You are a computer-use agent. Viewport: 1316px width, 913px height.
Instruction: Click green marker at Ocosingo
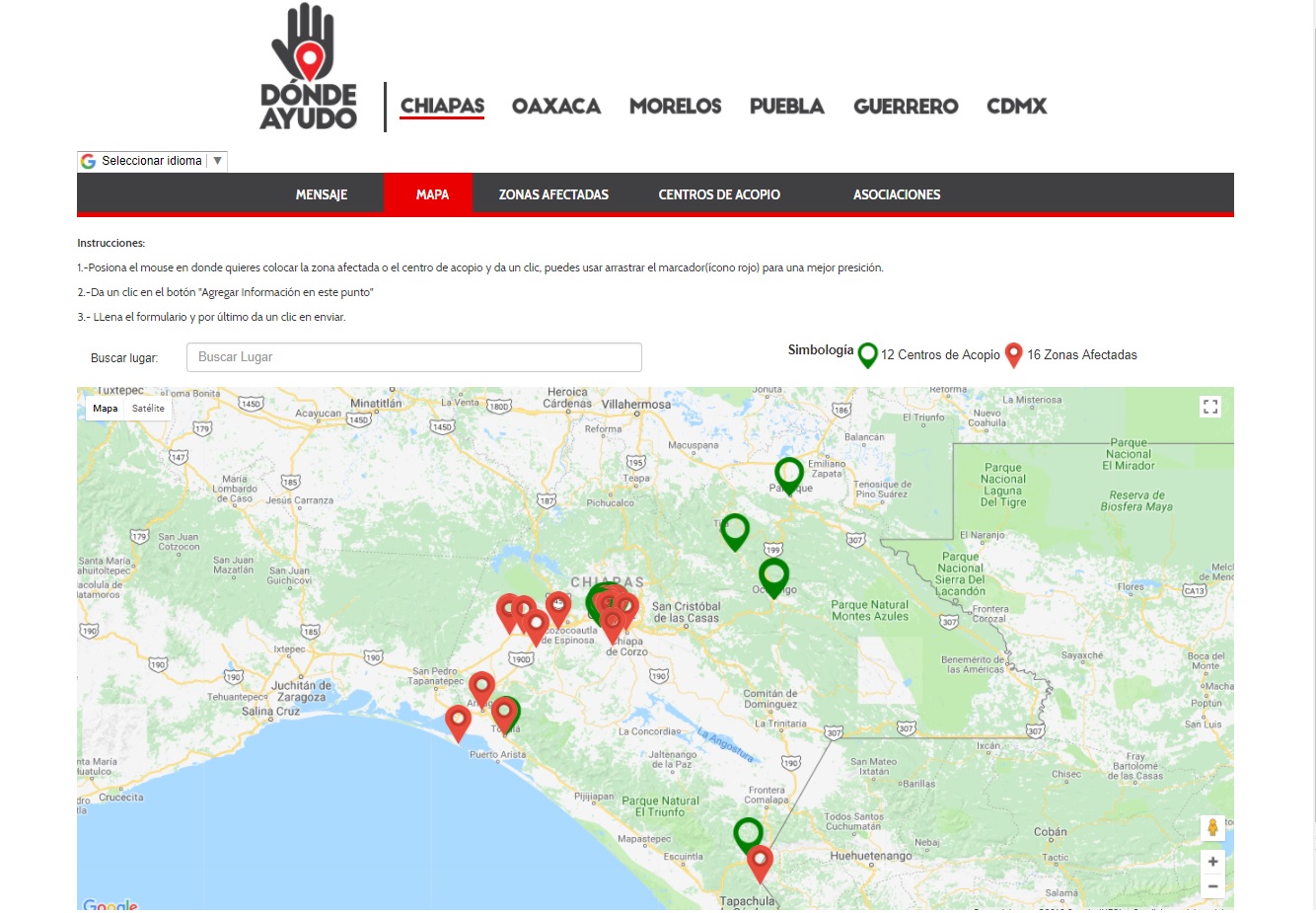pyautogui.click(x=773, y=576)
